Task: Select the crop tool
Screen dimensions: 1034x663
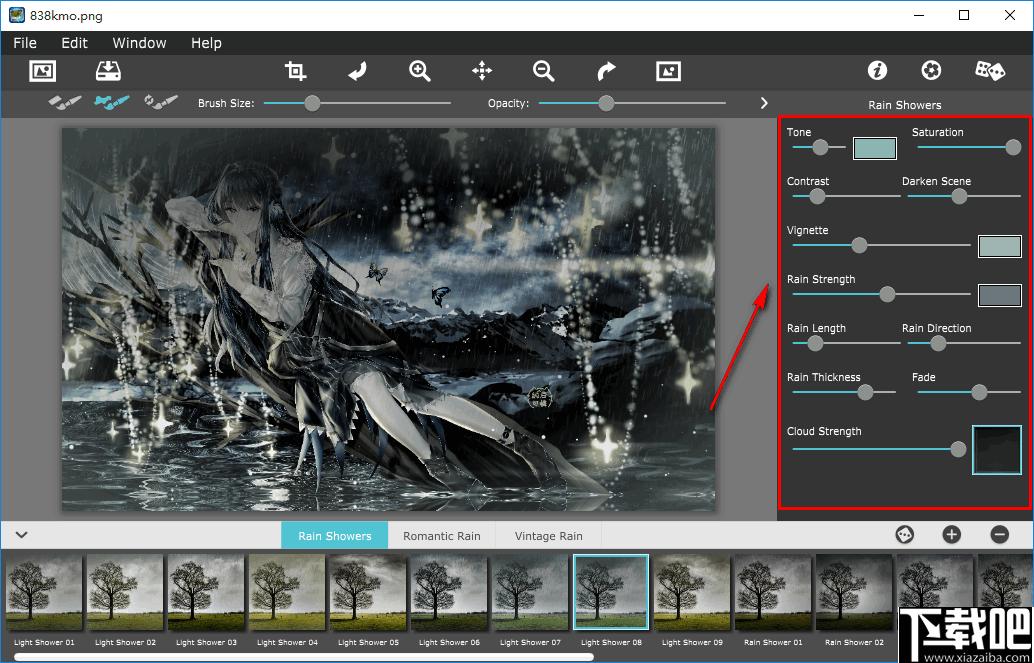Action: [295, 71]
